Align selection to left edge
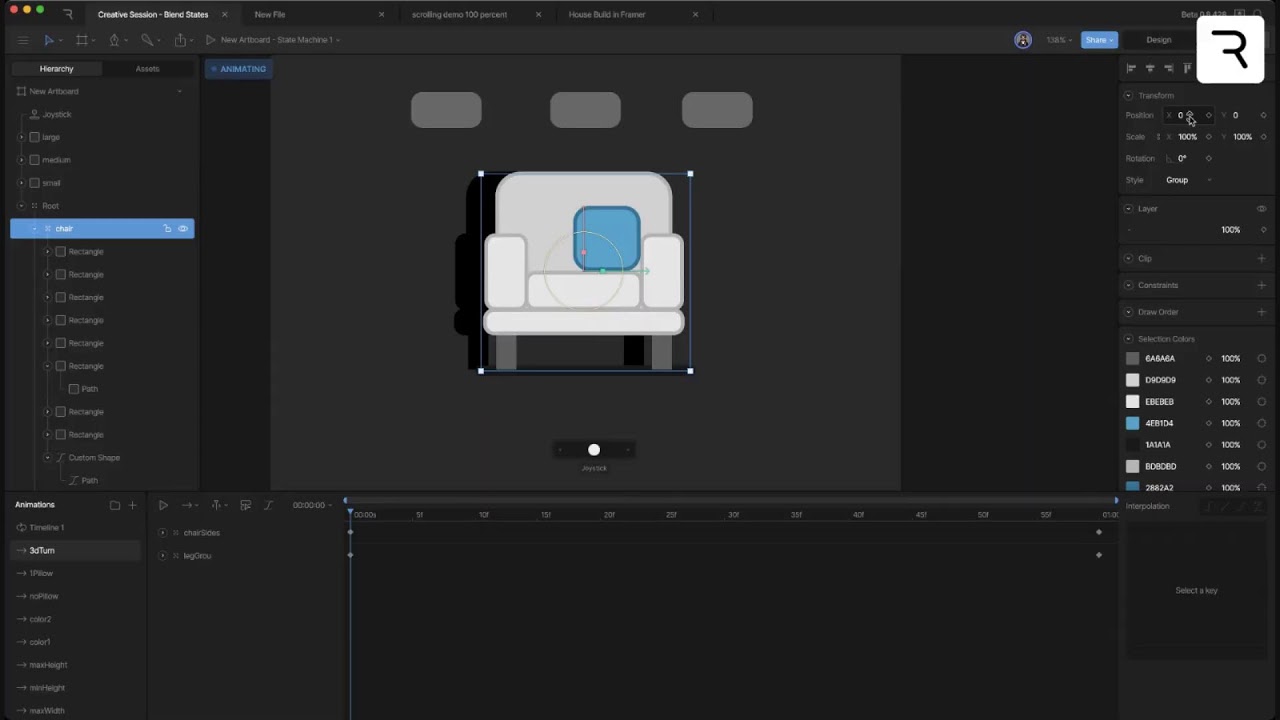 1131,68
